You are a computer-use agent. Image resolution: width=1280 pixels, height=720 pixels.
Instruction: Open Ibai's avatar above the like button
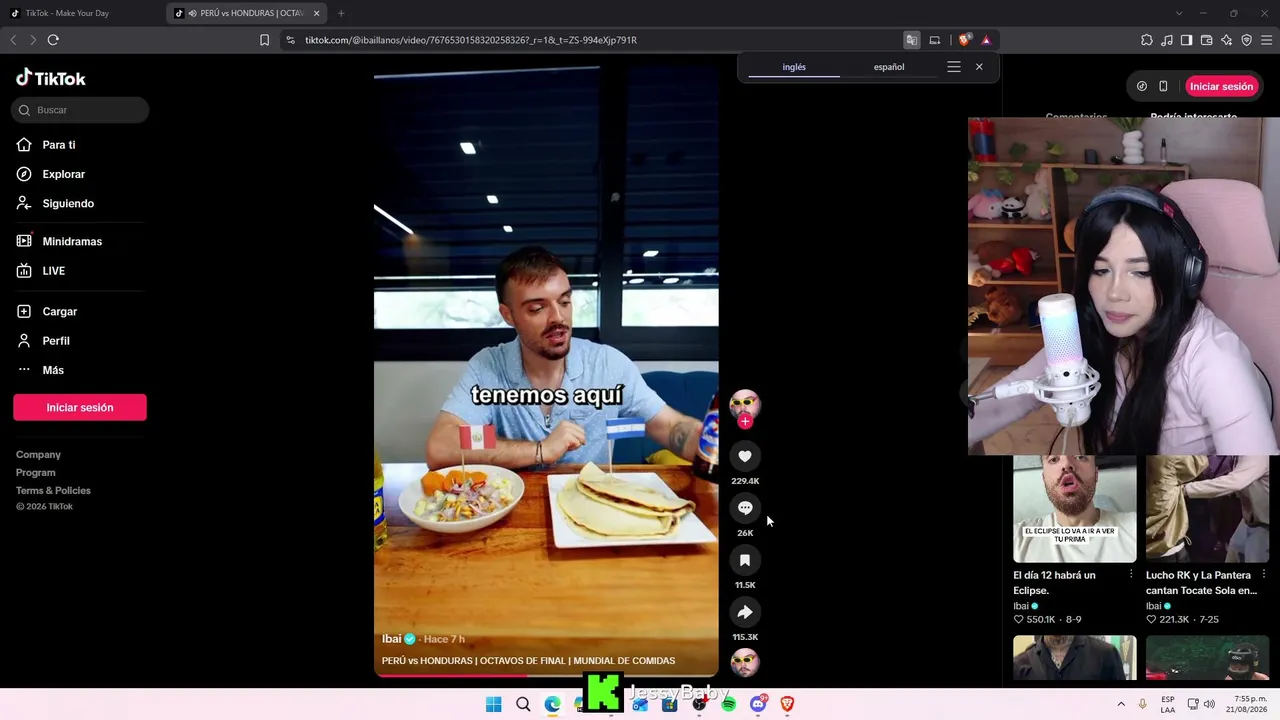click(x=745, y=404)
